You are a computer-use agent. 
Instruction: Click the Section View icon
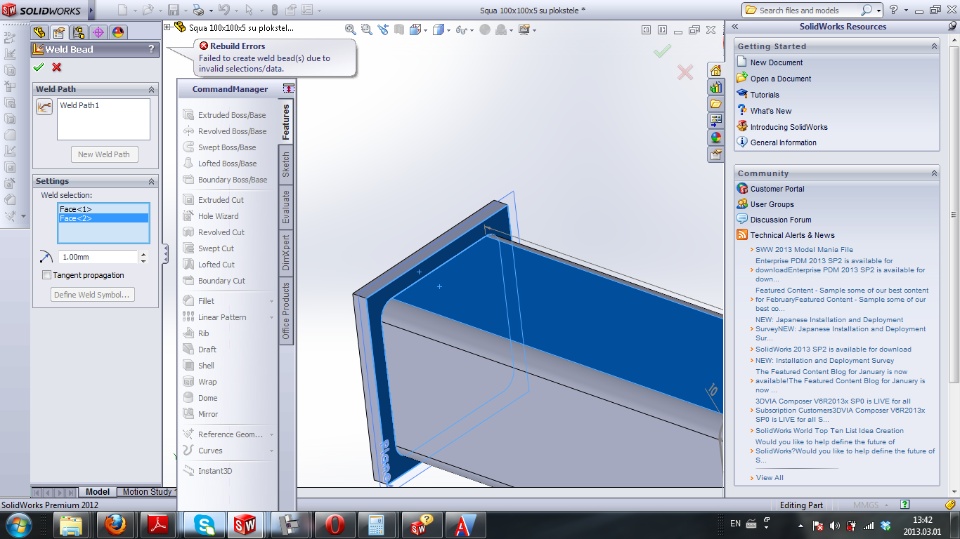click(x=399, y=29)
